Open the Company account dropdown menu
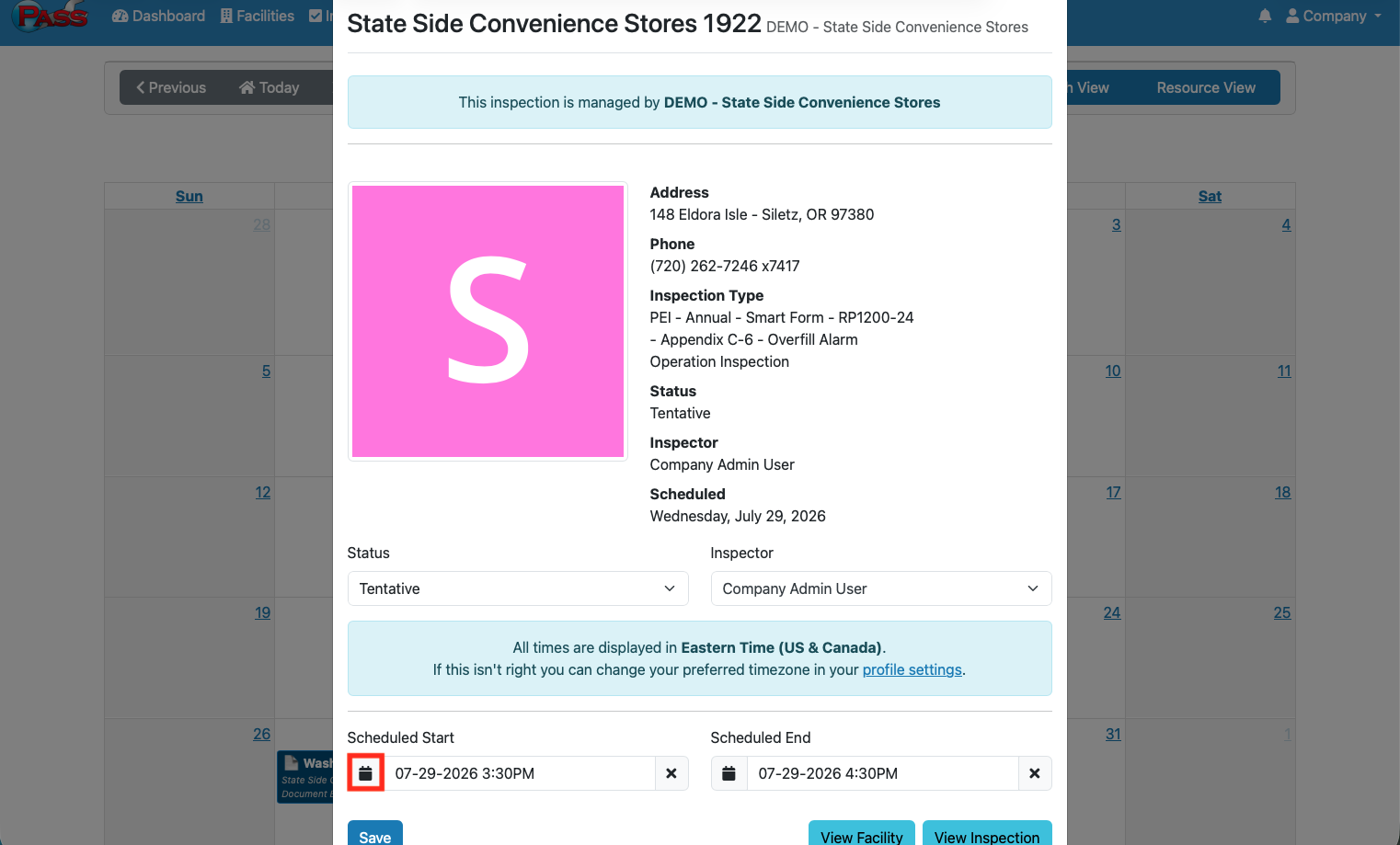Screen dimensions: 1400x845 (x=1334, y=16)
